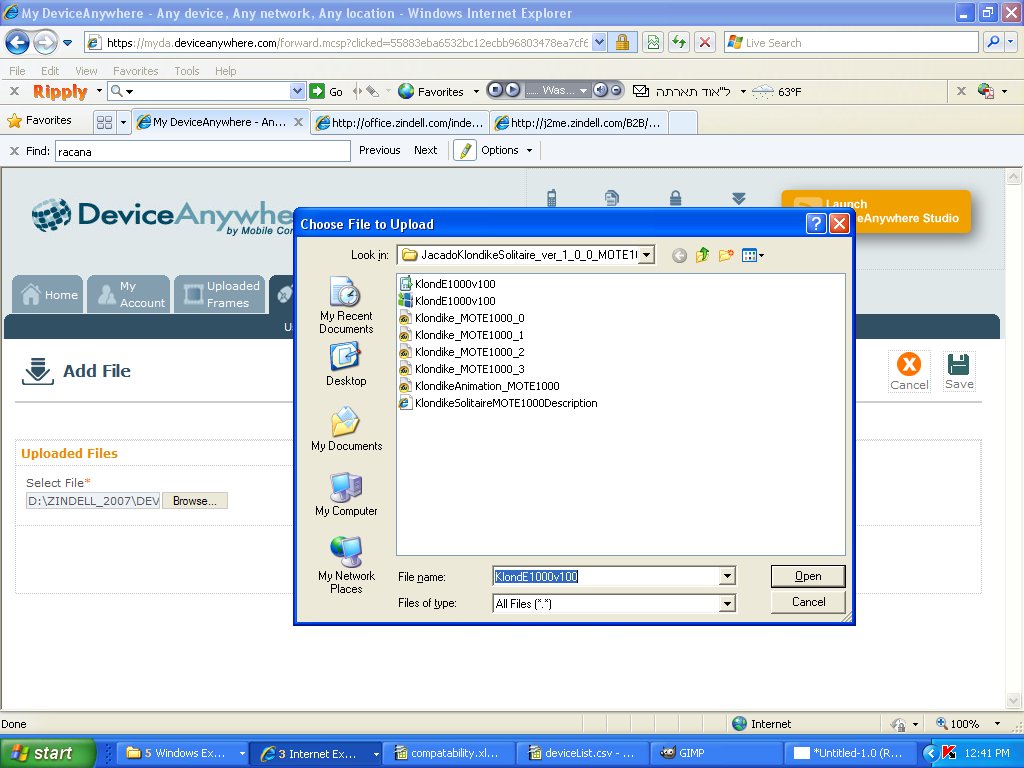This screenshot has height=768, width=1024.
Task: Click the Live Search magnifier icon
Action: (993, 43)
